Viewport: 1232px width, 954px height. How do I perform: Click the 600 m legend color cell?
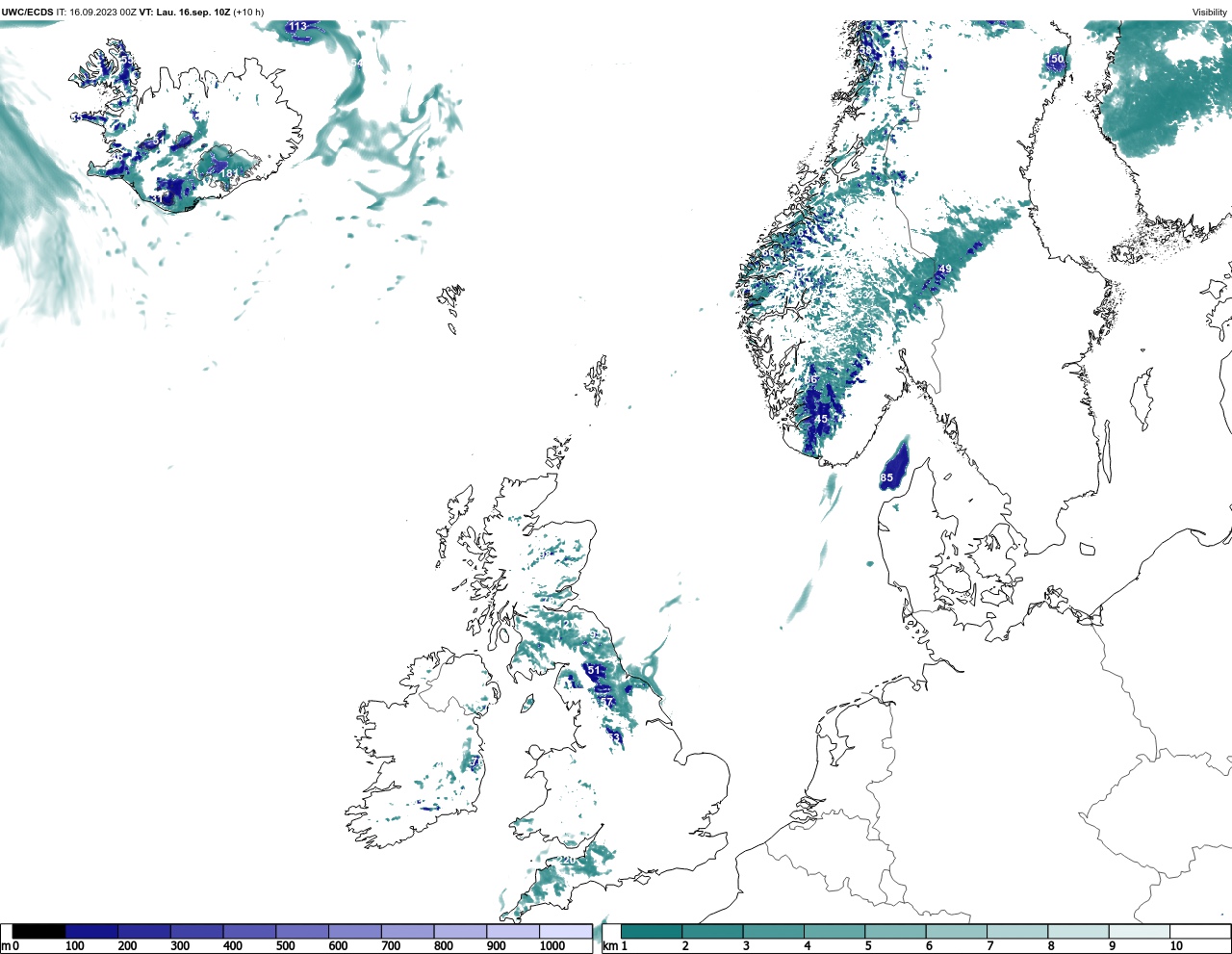pos(354,932)
